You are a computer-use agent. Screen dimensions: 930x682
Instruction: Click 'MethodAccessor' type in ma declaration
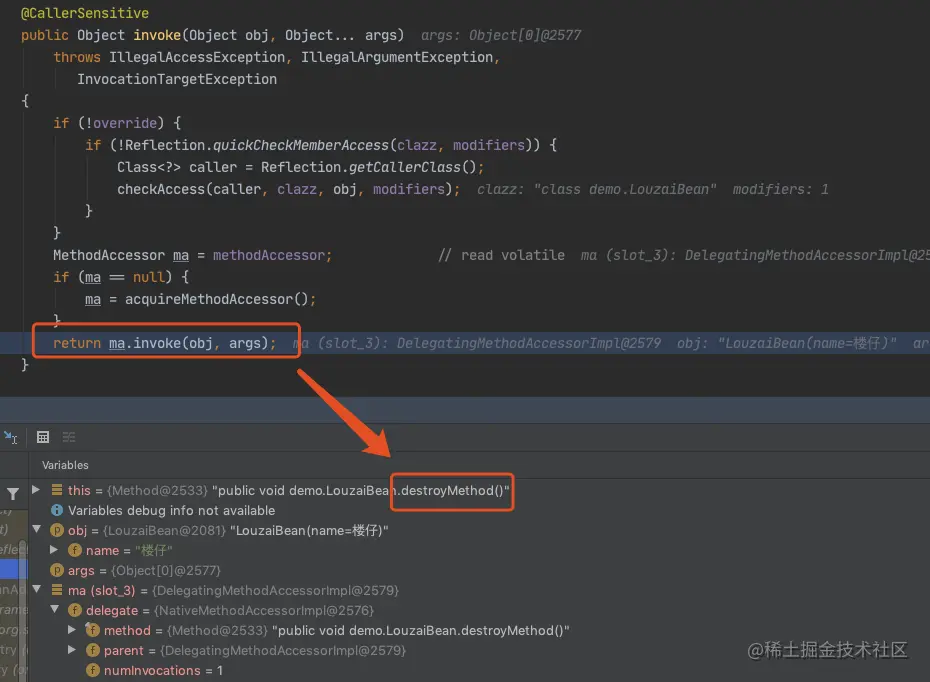coord(109,255)
